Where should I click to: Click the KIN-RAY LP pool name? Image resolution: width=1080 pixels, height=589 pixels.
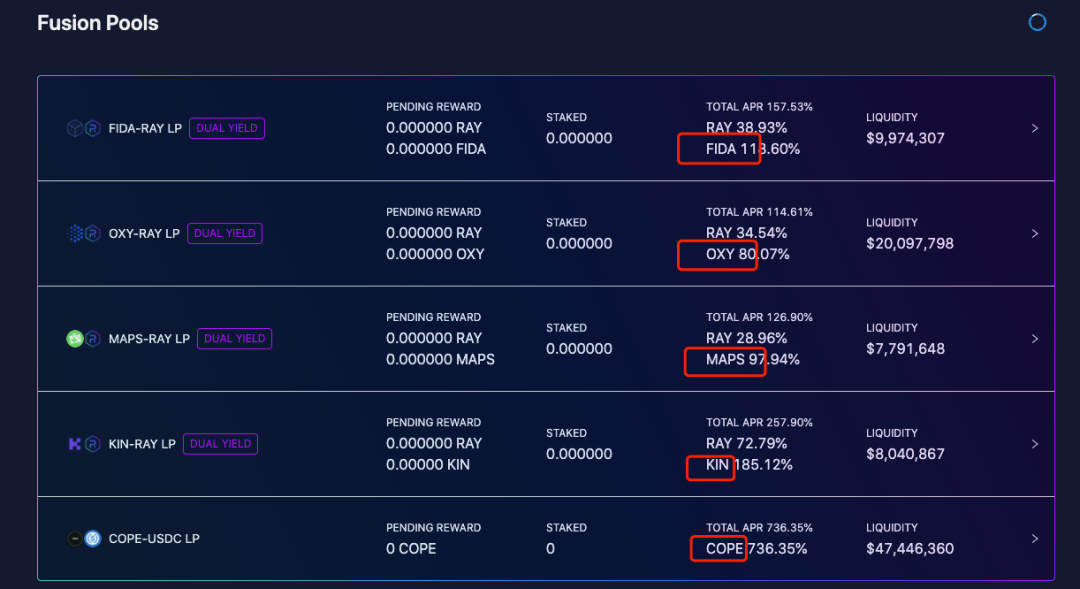coord(142,444)
